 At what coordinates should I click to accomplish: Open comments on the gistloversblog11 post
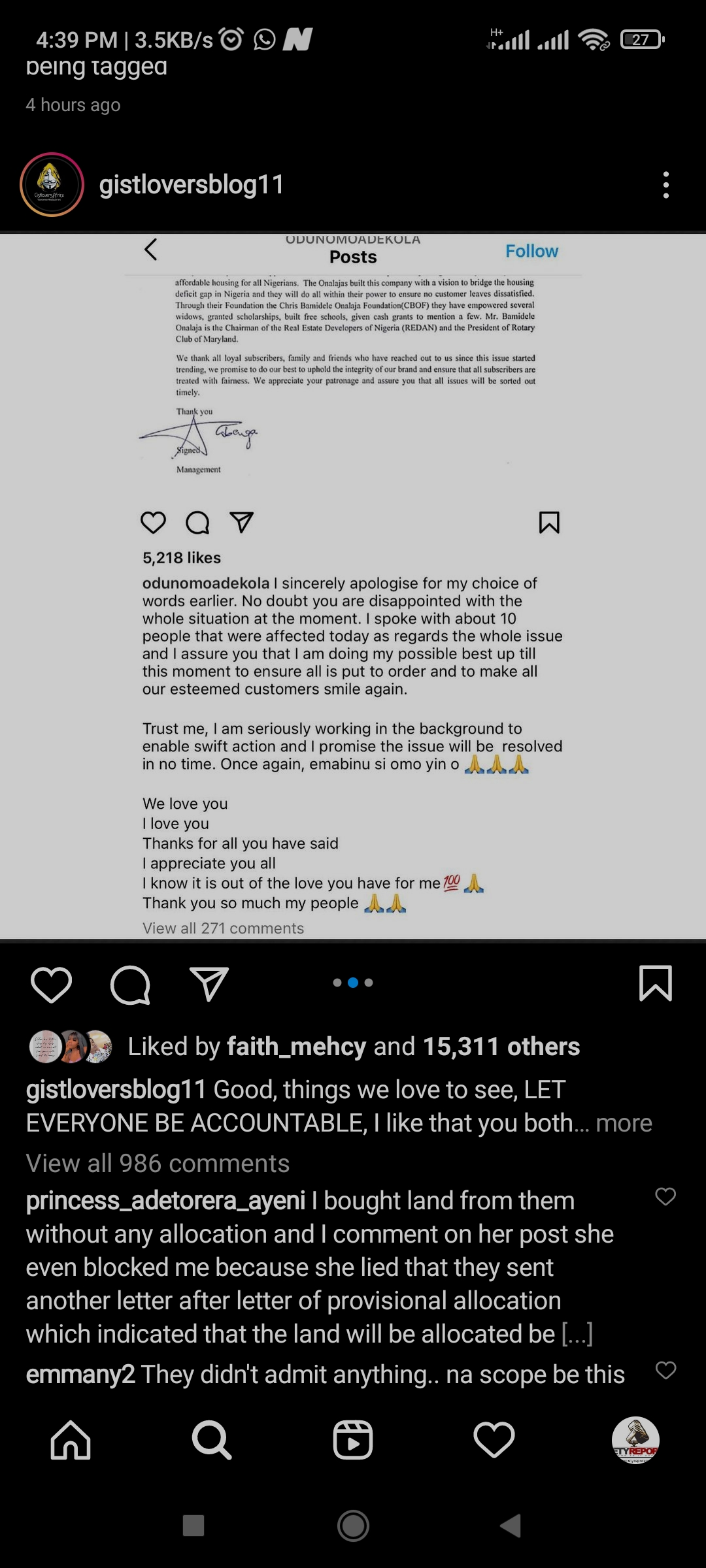130,984
